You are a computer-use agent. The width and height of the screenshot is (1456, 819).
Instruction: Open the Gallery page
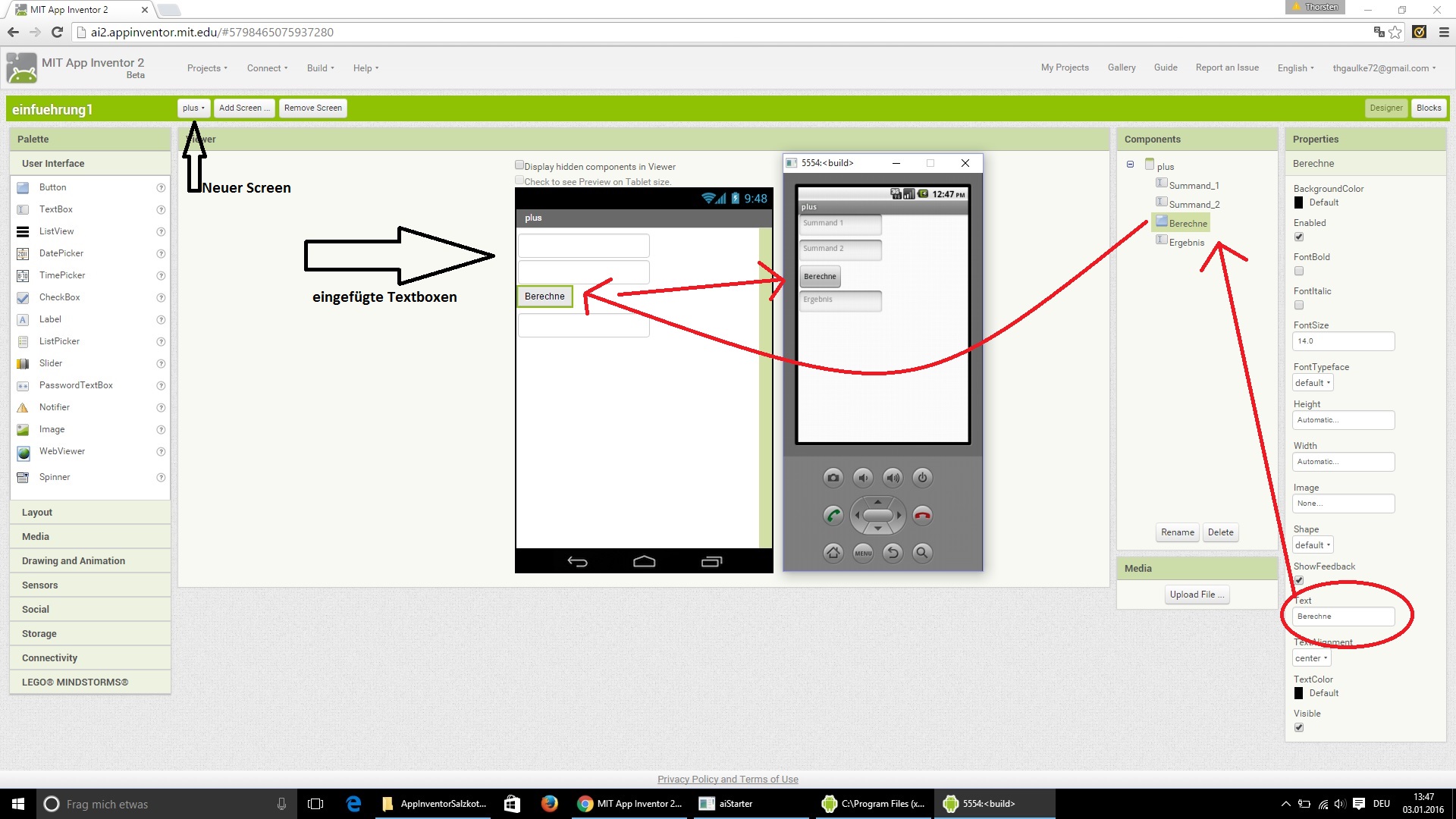coord(1122,67)
